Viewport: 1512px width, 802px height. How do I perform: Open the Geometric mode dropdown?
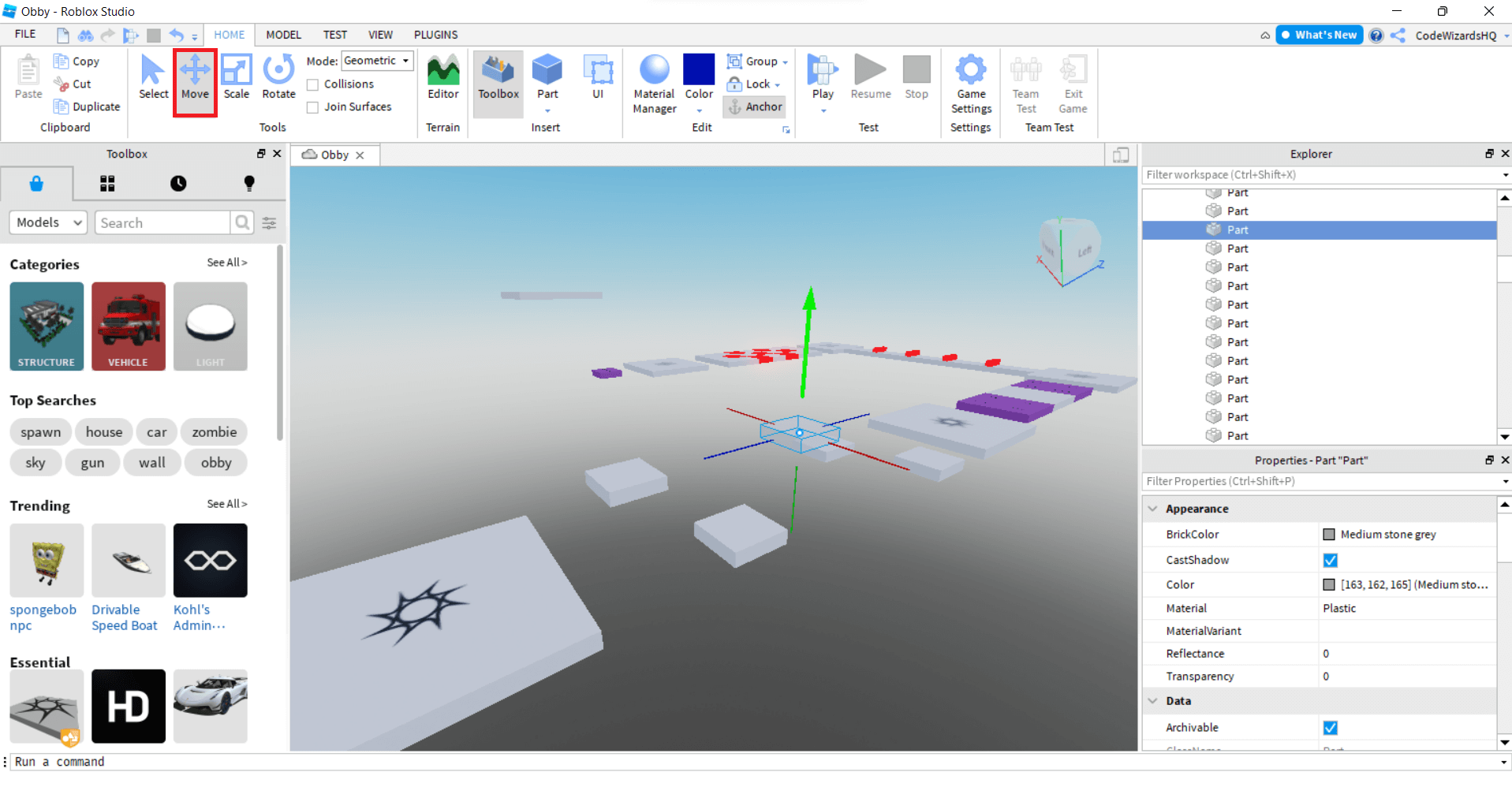(x=377, y=60)
